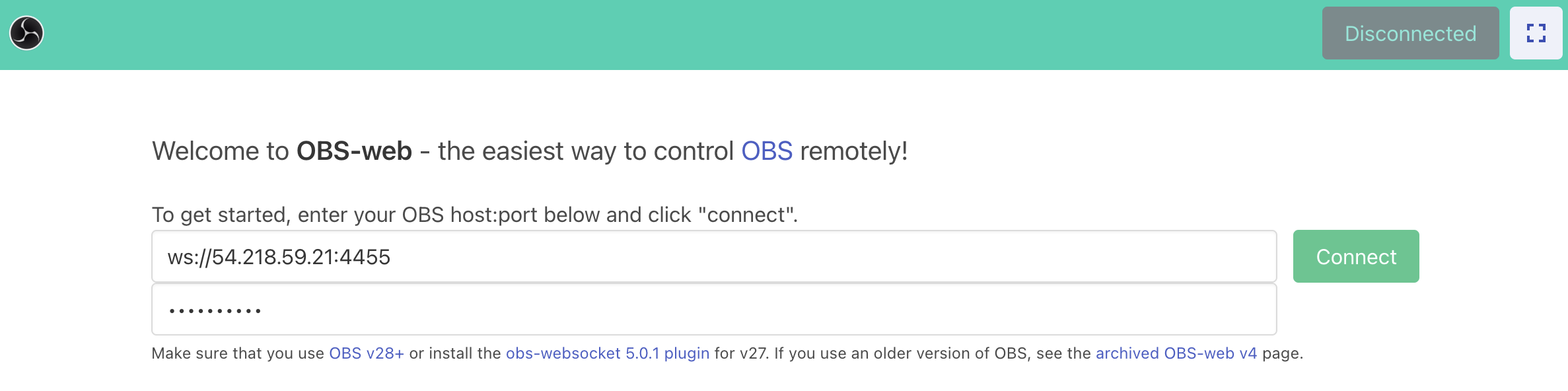The height and width of the screenshot is (391, 1568).
Task: Click the empty green navbar area
Action: [x=660, y=34]
